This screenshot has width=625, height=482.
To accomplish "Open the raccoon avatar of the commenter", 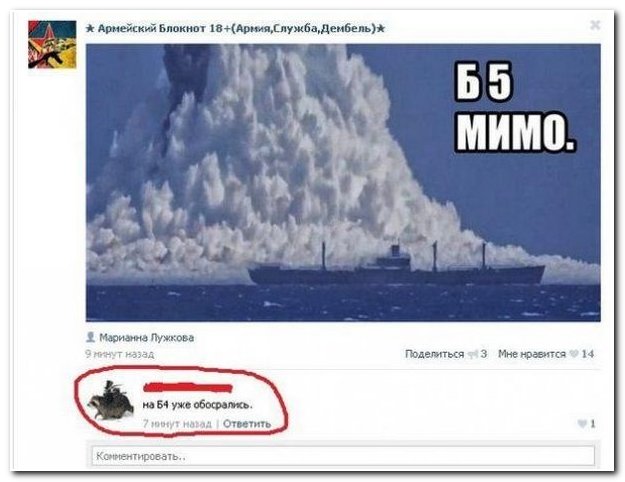I will (111, 401).
